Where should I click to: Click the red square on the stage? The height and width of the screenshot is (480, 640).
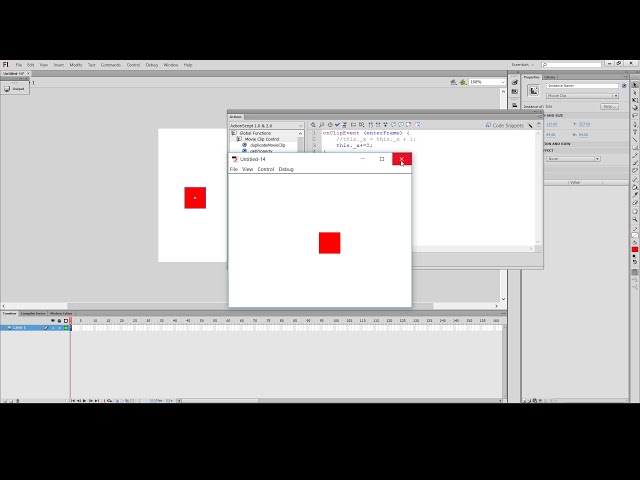[195, 198]
